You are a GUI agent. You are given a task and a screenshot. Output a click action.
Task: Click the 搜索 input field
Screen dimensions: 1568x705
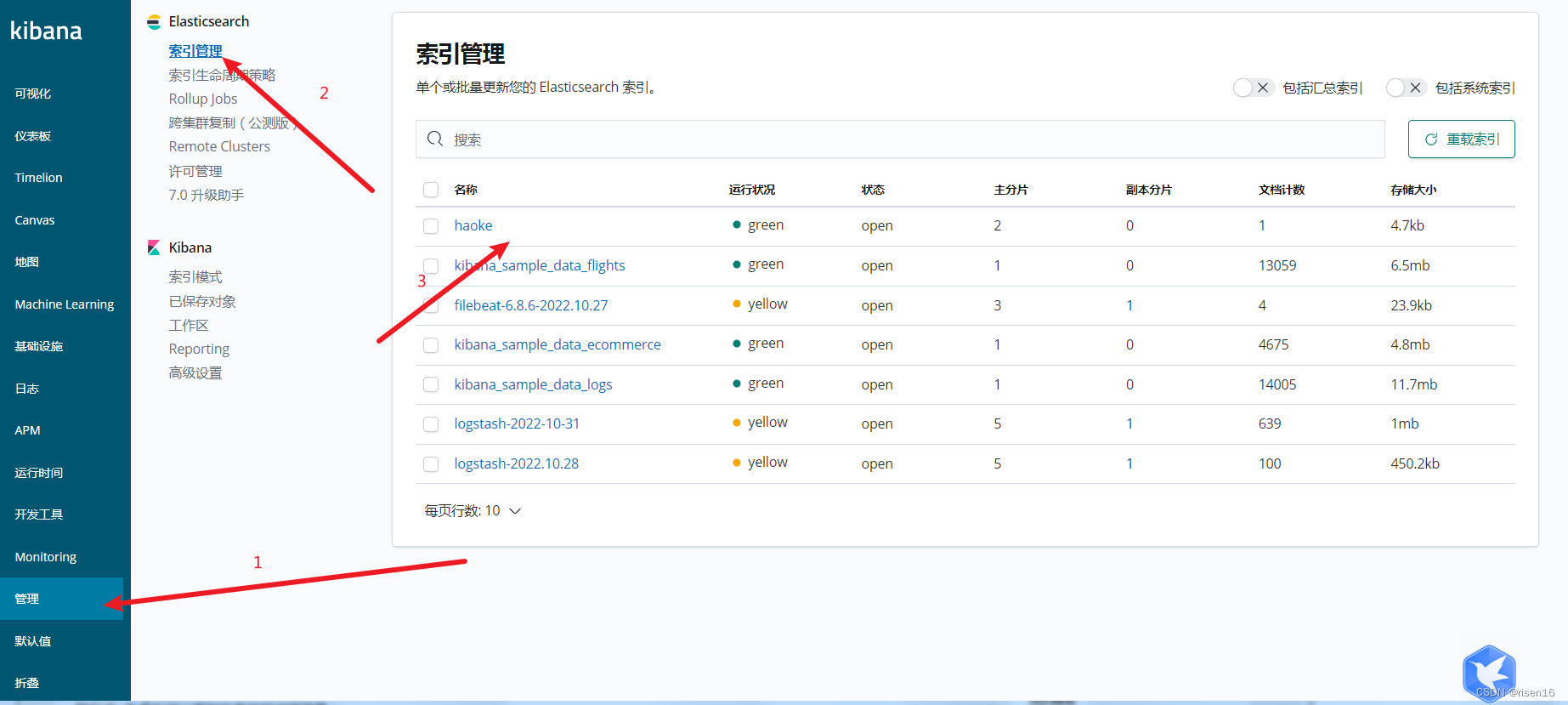pyautogui.click(x=900, y=139)
